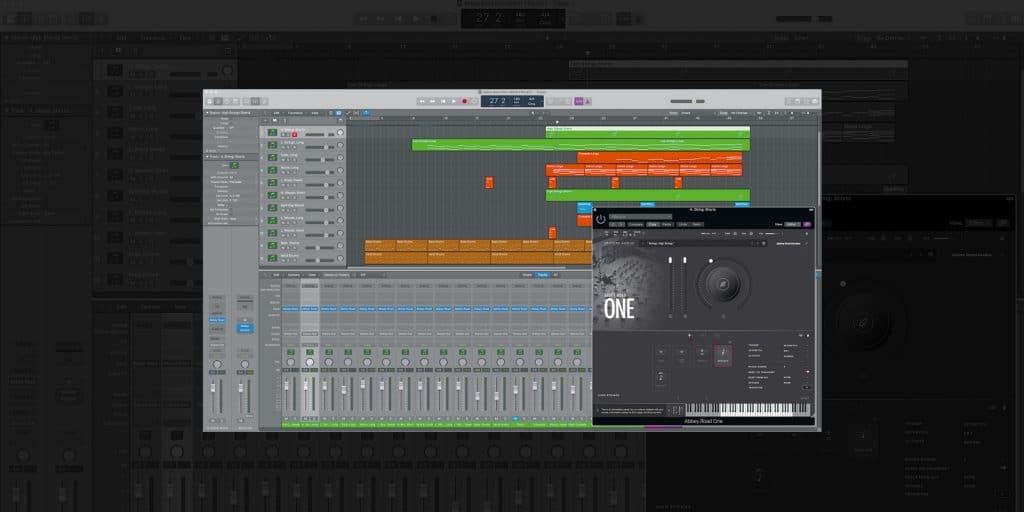Adjust the Strings Long track volume slider

(320, 147)
